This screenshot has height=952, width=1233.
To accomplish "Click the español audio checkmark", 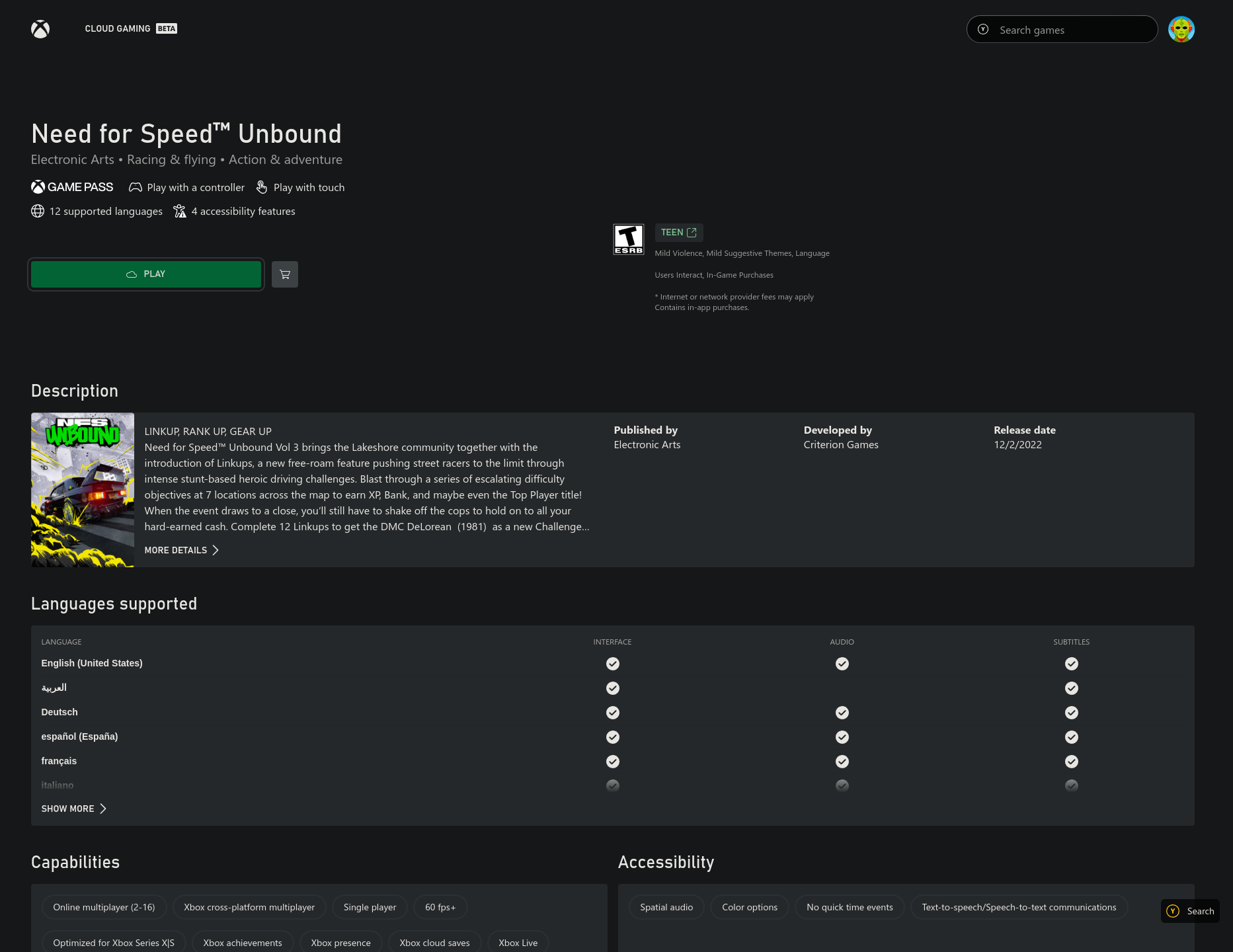I will tap(842, 737).
